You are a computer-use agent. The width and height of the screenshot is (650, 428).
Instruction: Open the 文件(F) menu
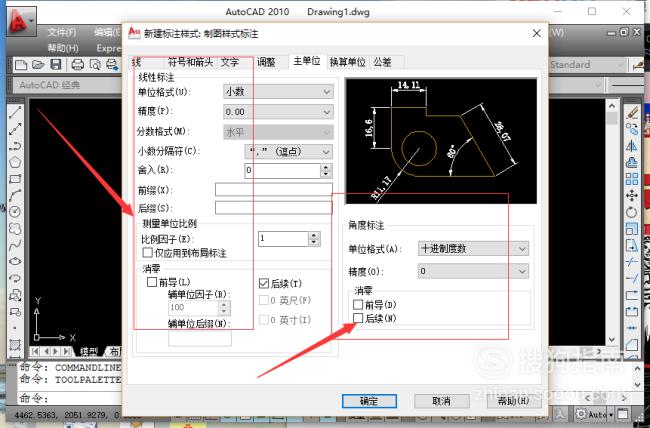coord(62,32)
